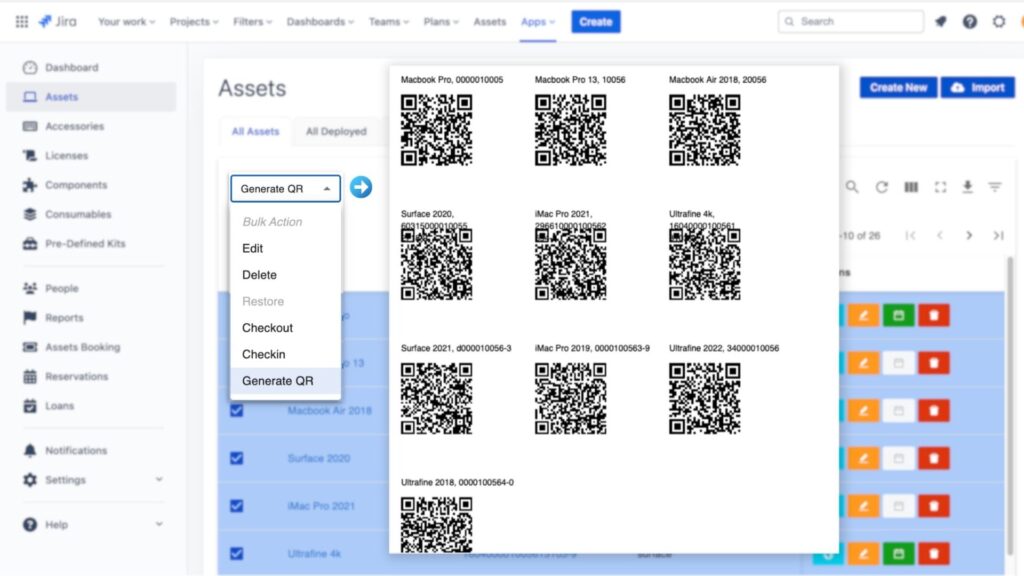The height and width of the screenshot is (576, 1024).
Task: Select Checkout from the bulk action menu
Action: click(267, 327)
